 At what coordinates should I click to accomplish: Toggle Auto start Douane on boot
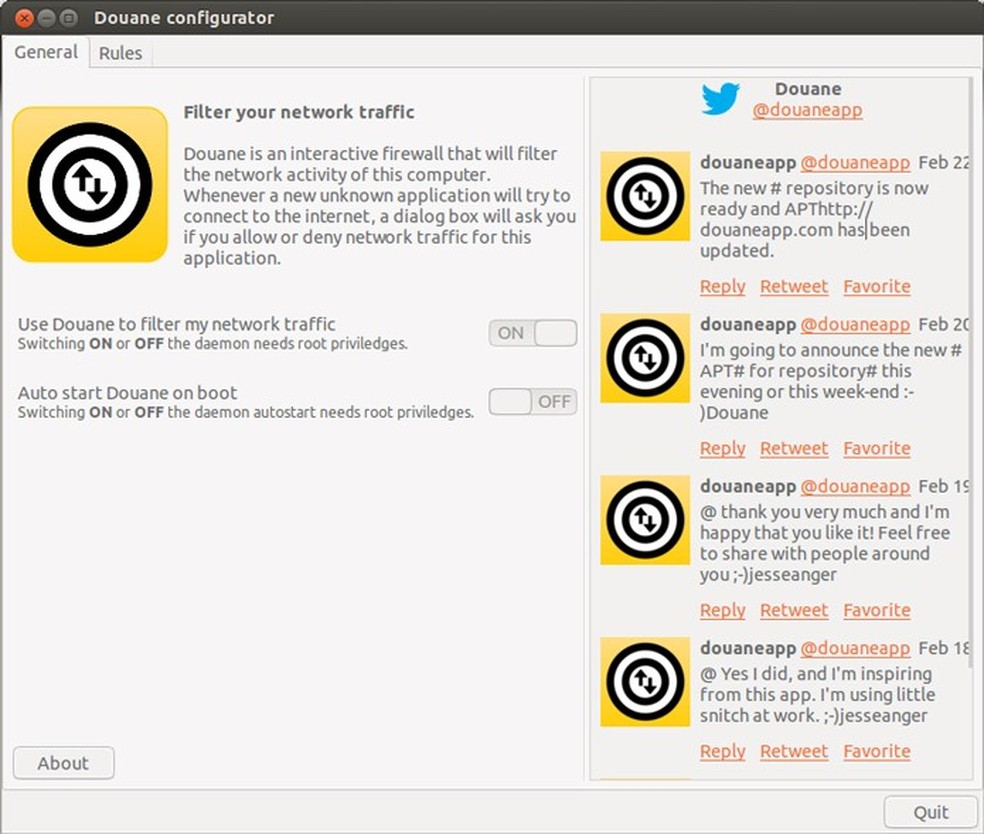pyautogui.click(x=533, y=402)
